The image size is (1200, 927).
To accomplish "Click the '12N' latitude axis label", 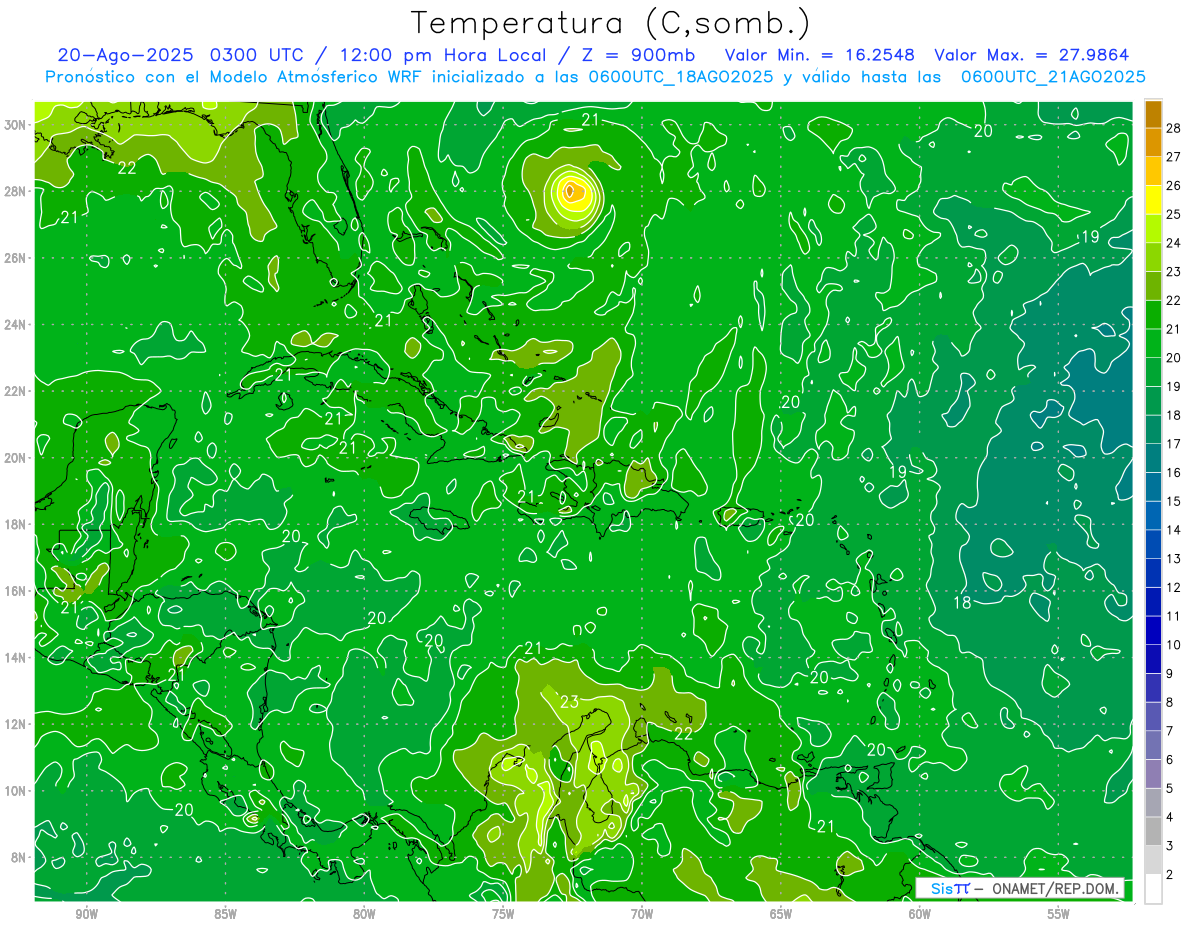I will [x=15, y=724].
